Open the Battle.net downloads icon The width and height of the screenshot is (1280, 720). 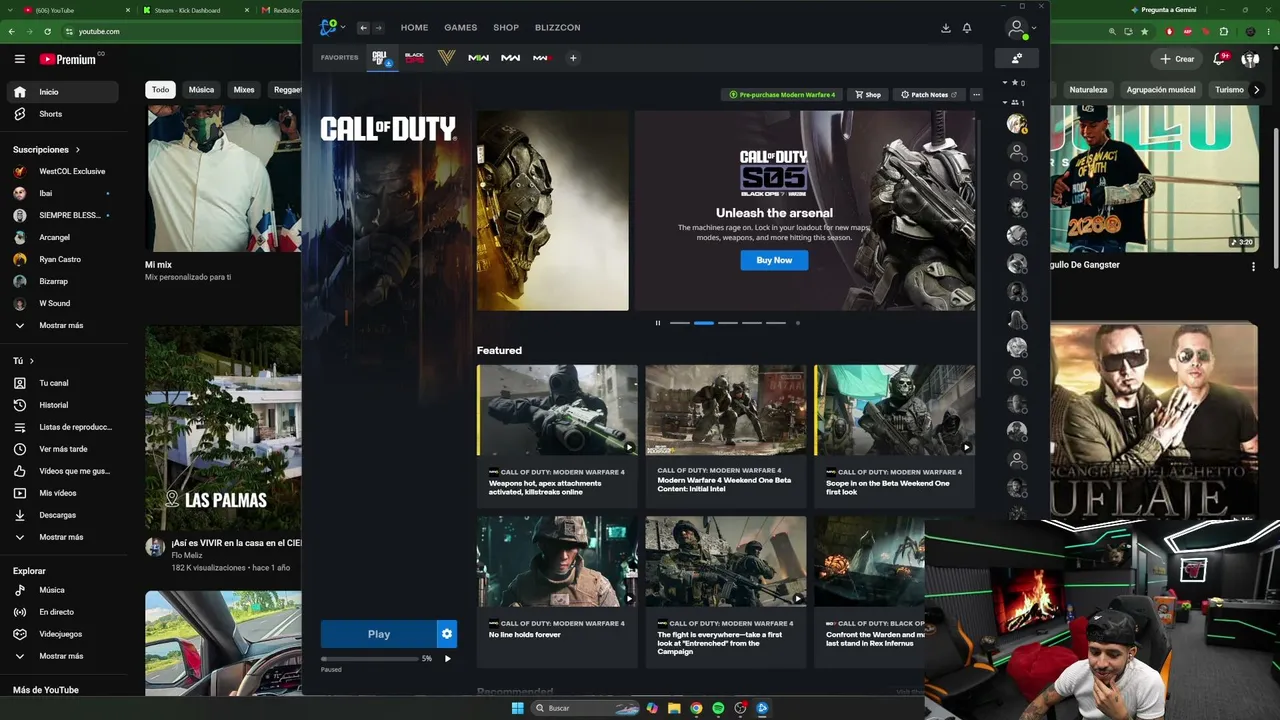[x=946, y=28]
